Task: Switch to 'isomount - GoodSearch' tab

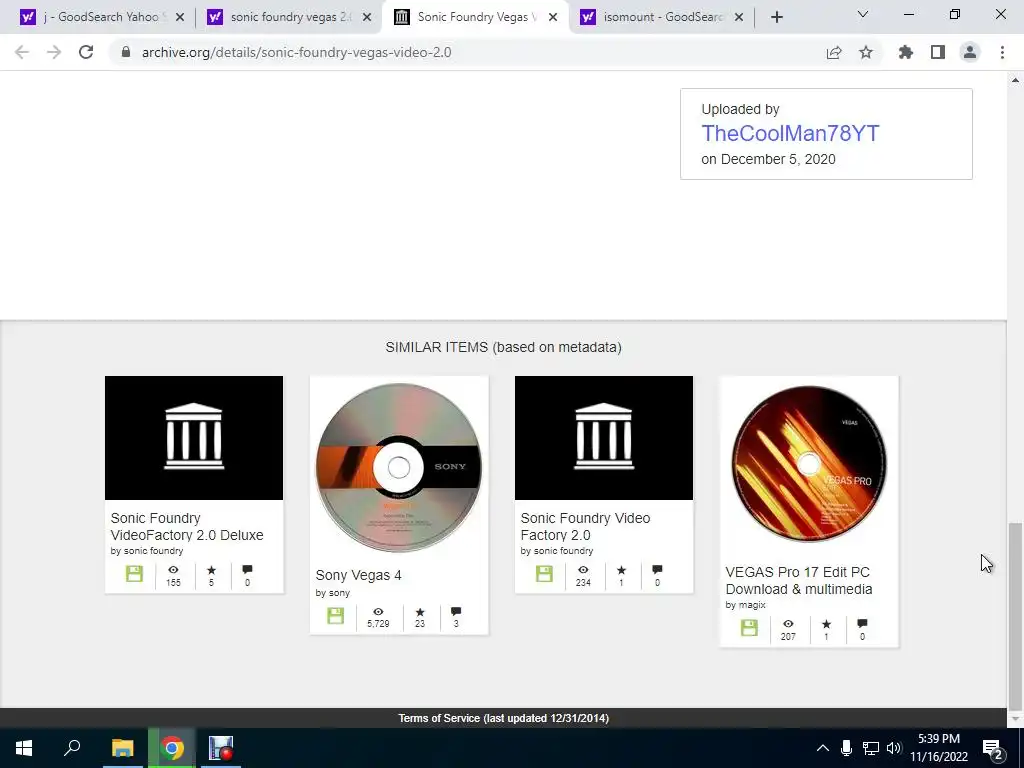Action: (x=661, y=17)
